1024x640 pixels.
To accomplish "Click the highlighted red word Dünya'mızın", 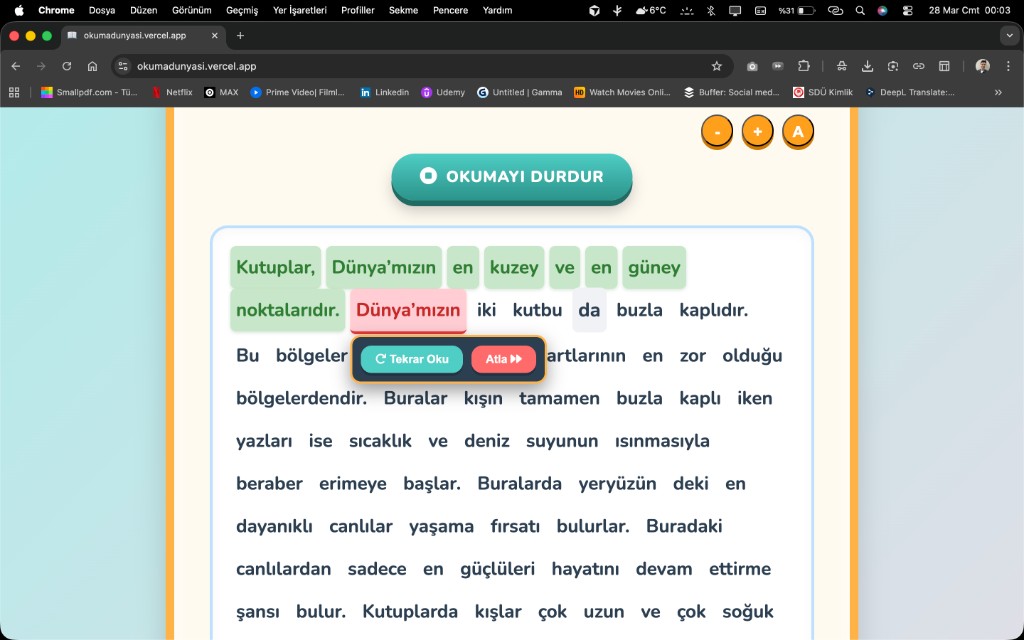I will tap(408, 310).
